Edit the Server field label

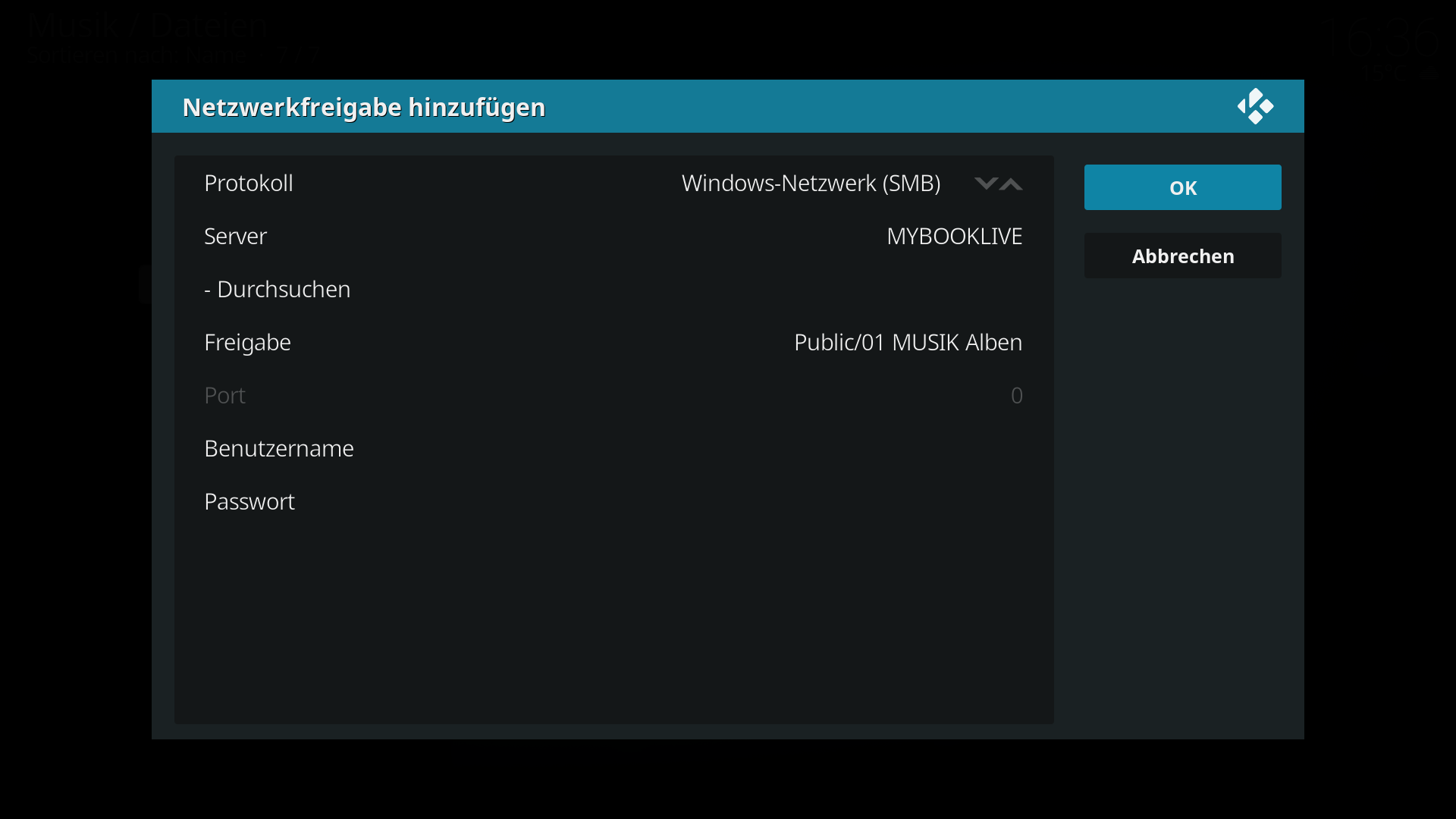[x=236, y=237]
